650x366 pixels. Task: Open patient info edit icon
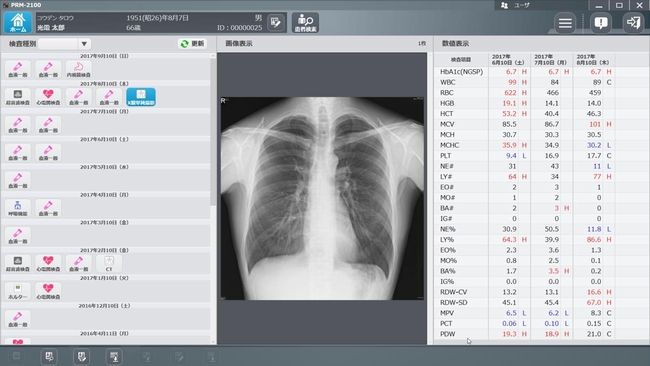(x=276, y=22)
